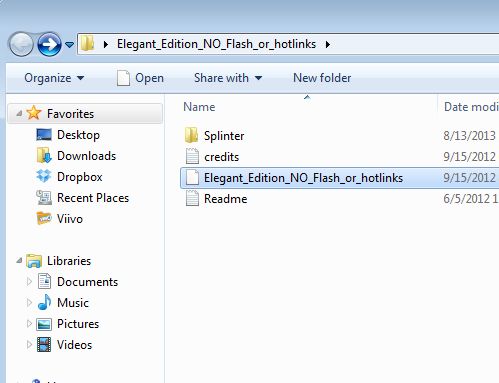Select the Readme file name
This screenshot has width=499, height=383.
point(225,199)
